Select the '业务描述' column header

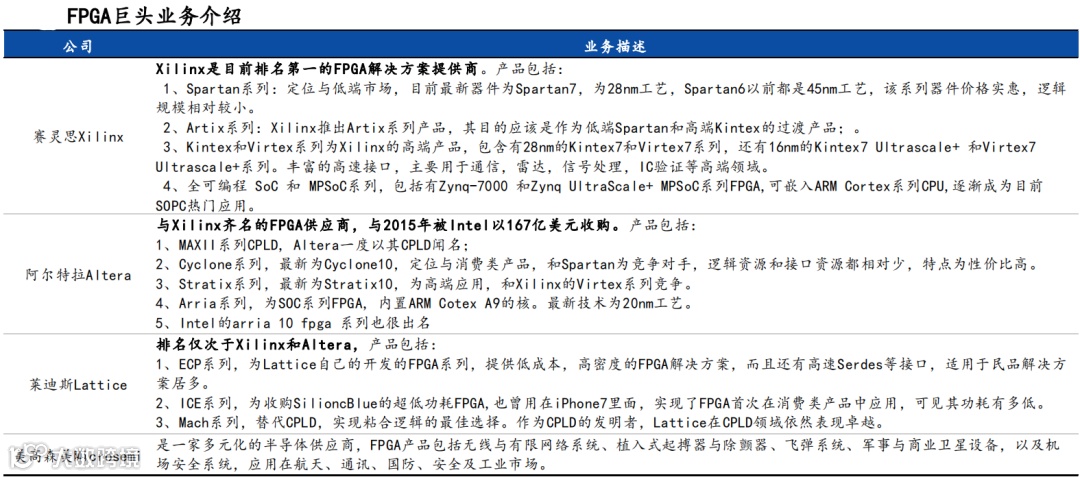click(614, 46)
